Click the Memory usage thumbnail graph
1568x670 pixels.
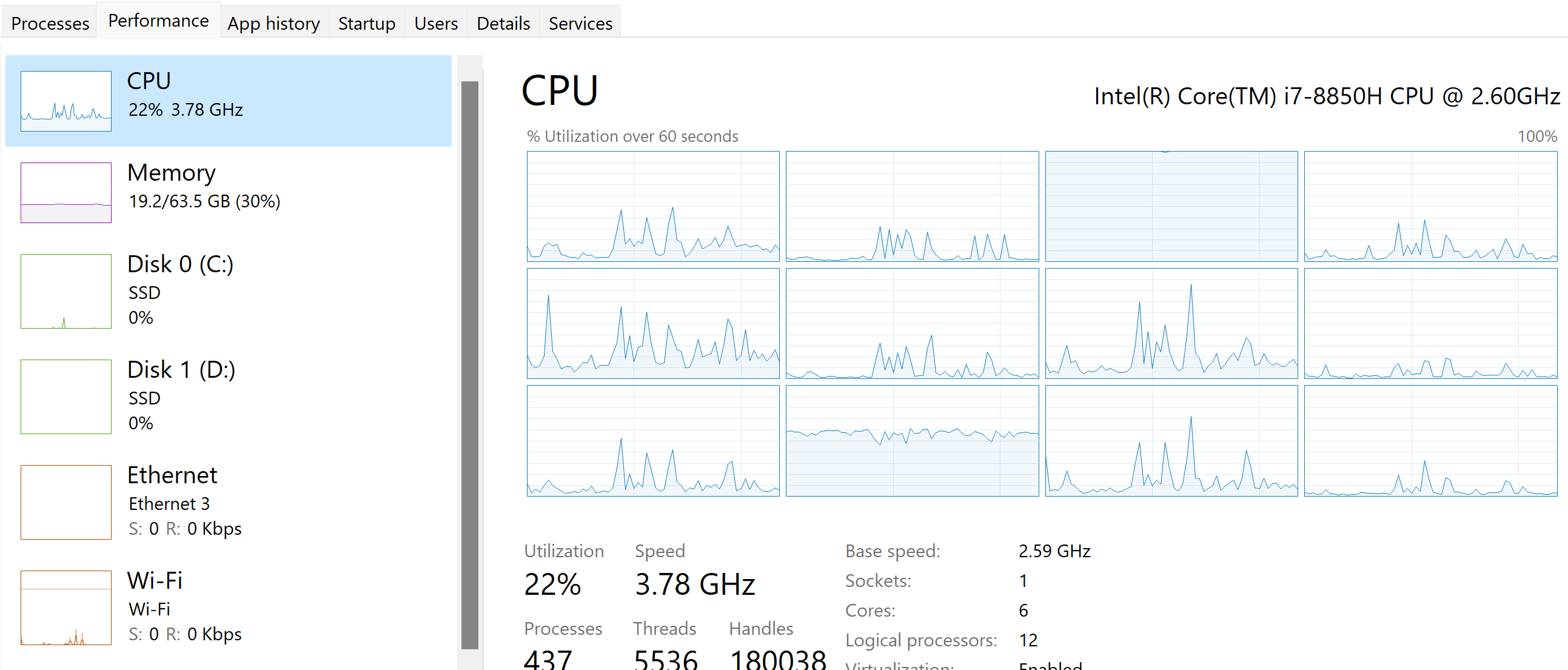pos(65,193)
